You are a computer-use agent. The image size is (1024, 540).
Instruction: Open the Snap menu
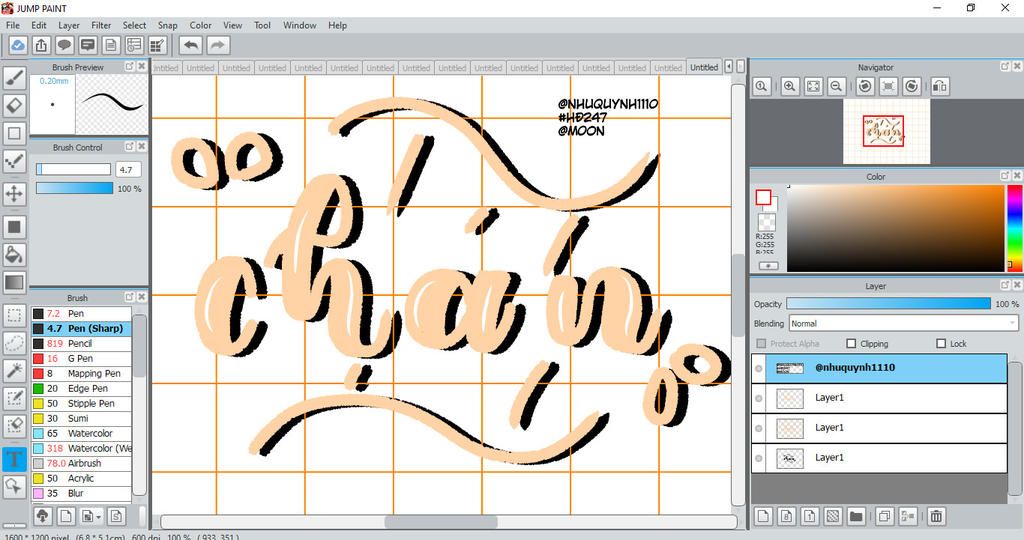point(168,25)
